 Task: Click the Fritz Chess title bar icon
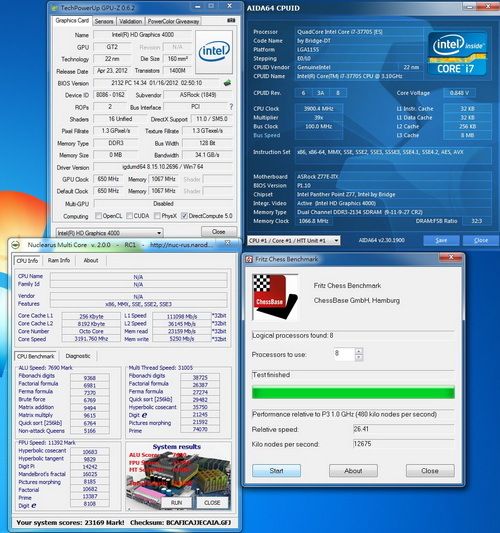click(x=249, y=259)
